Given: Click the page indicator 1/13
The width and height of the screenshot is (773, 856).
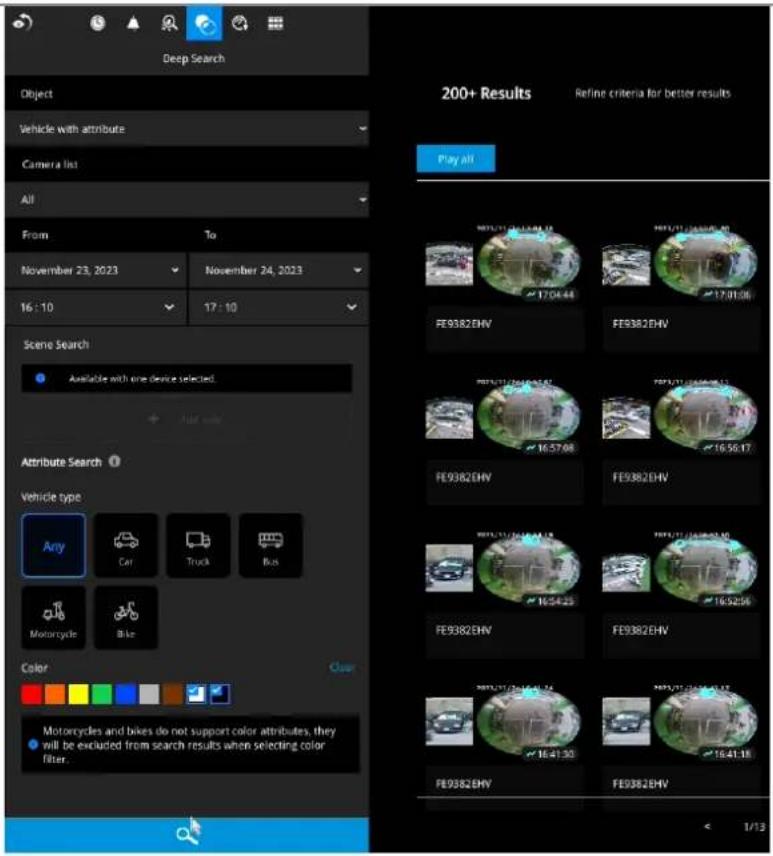Looking at the screenshot, I should click(x=754, y=827).
